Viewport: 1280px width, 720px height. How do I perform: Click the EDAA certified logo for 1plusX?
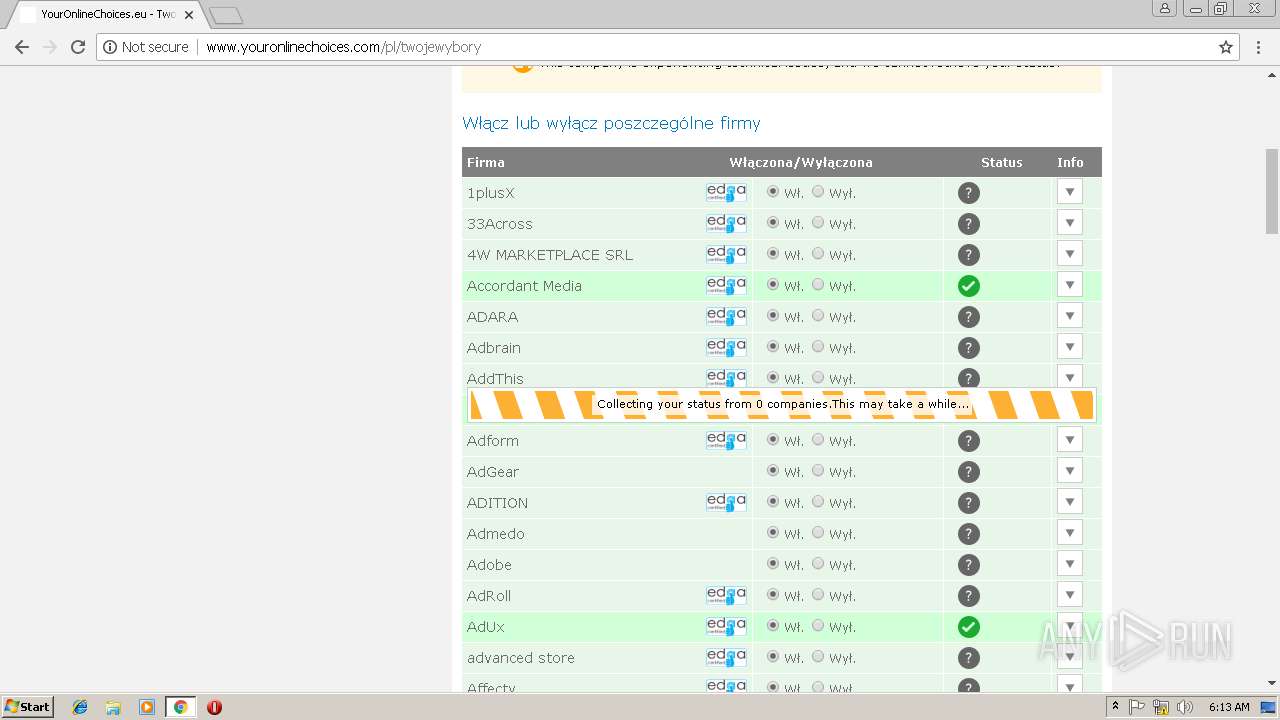(x=726, y=192)
